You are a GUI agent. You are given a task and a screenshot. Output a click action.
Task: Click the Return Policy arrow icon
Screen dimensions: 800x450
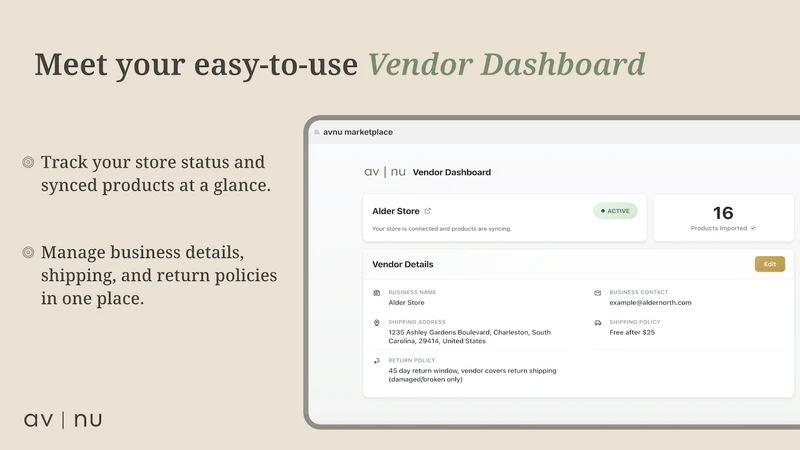click(x=377, y=361)
